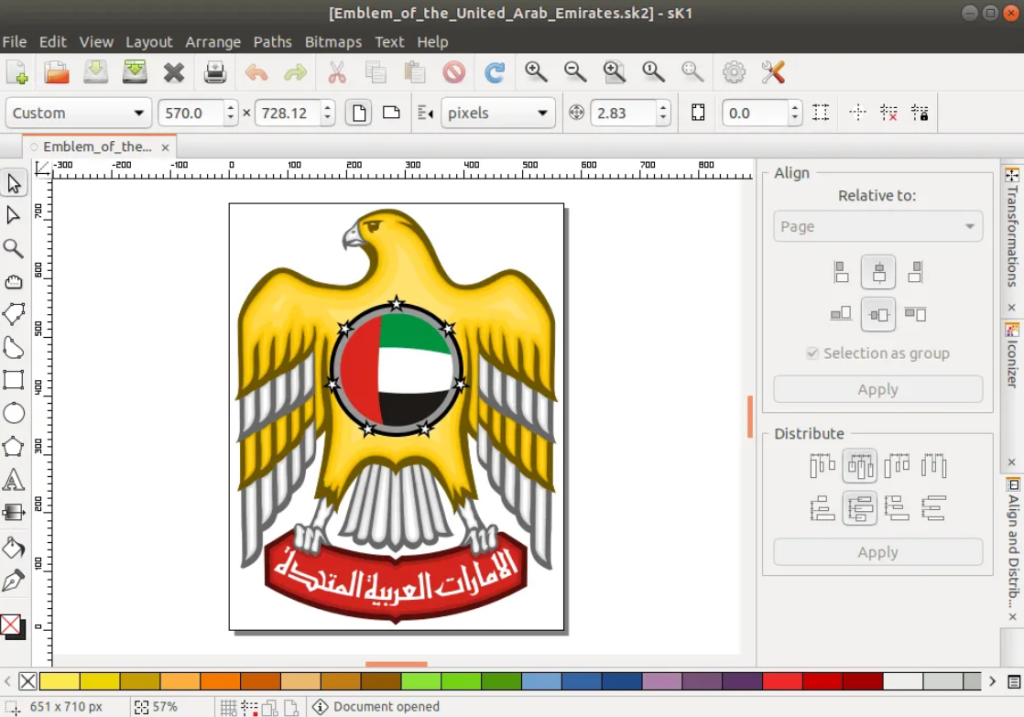Close the Iconizer side panel tab
1024x717 pixels.
(x=1012, y=462)
